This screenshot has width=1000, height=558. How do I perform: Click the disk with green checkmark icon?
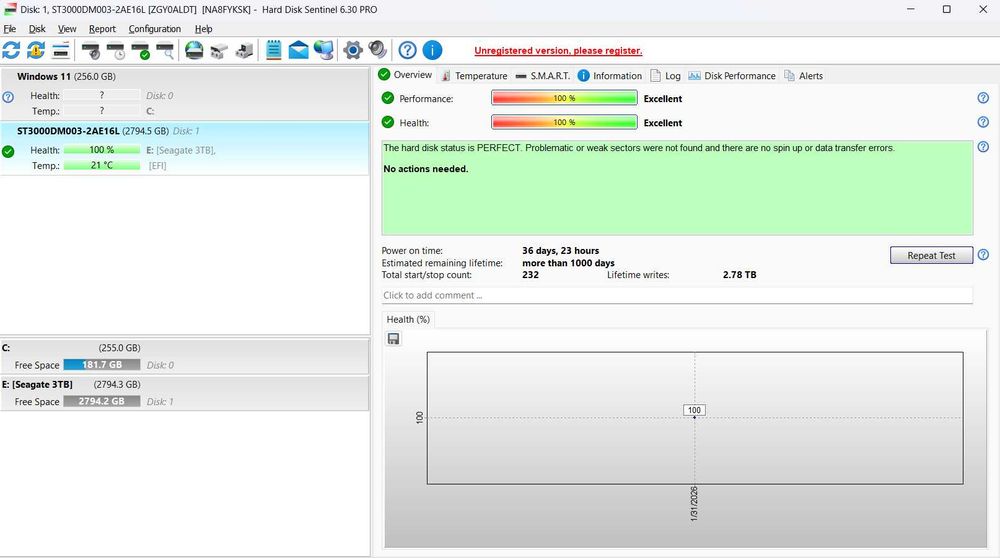point(140,50)
